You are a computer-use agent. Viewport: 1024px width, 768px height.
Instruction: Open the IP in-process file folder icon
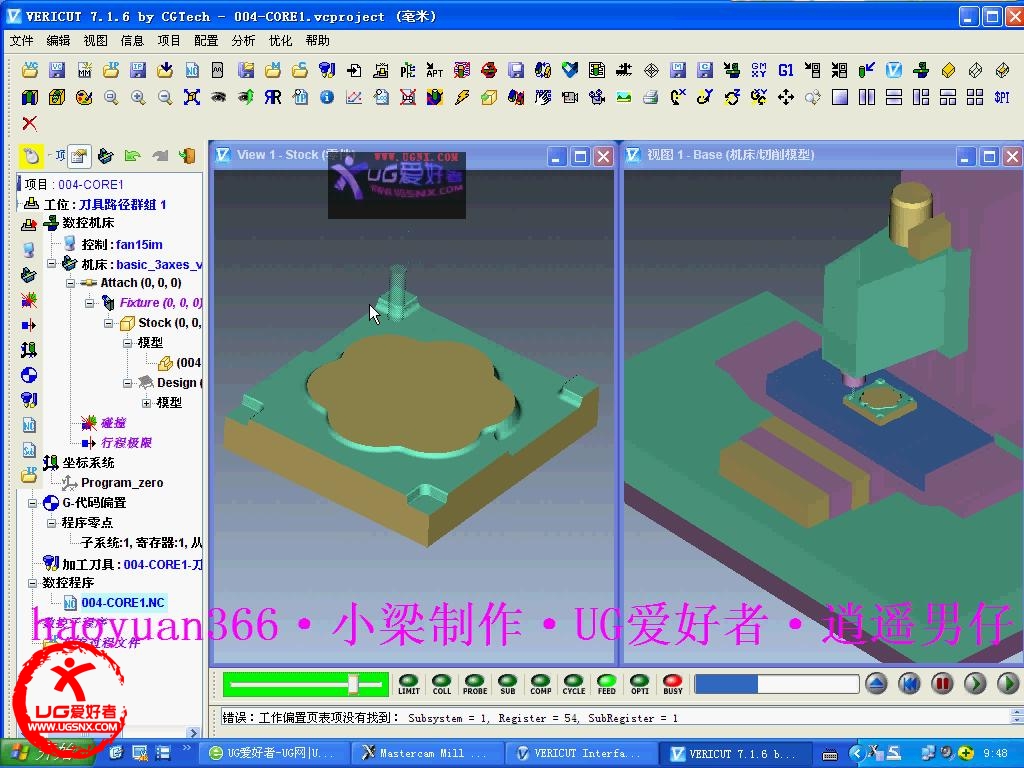point(111,70)
